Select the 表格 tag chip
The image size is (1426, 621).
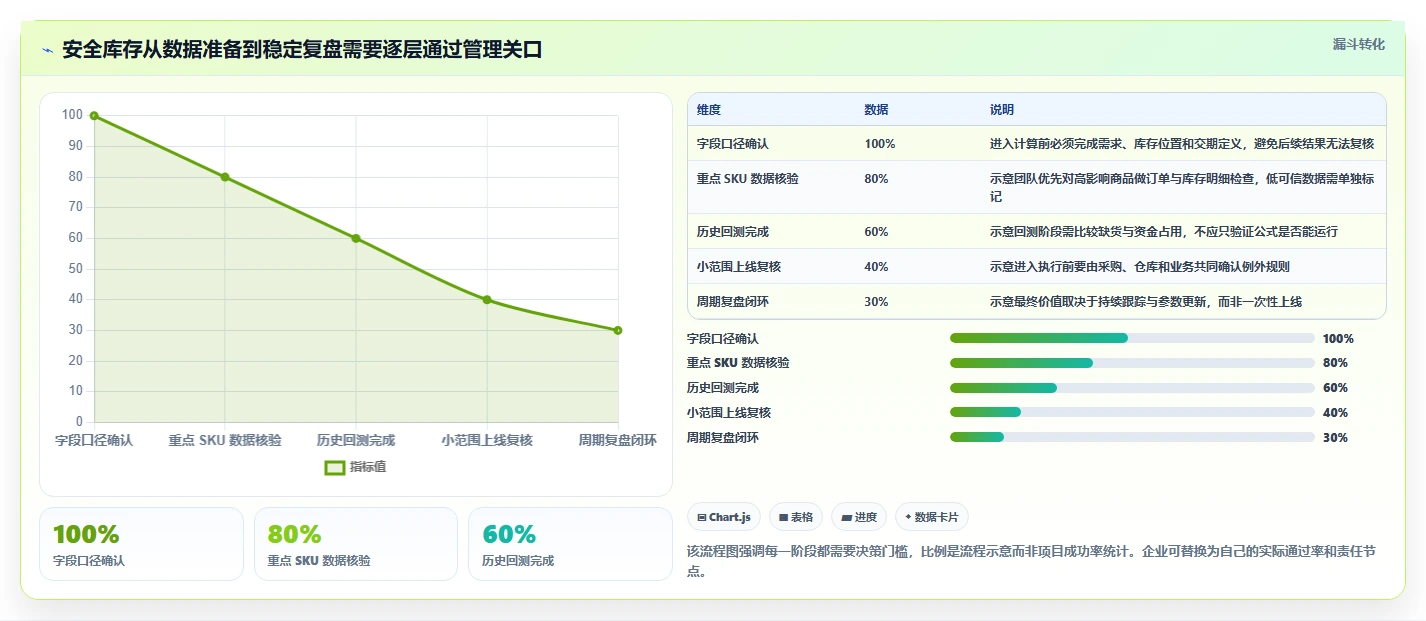pos(796,517)
